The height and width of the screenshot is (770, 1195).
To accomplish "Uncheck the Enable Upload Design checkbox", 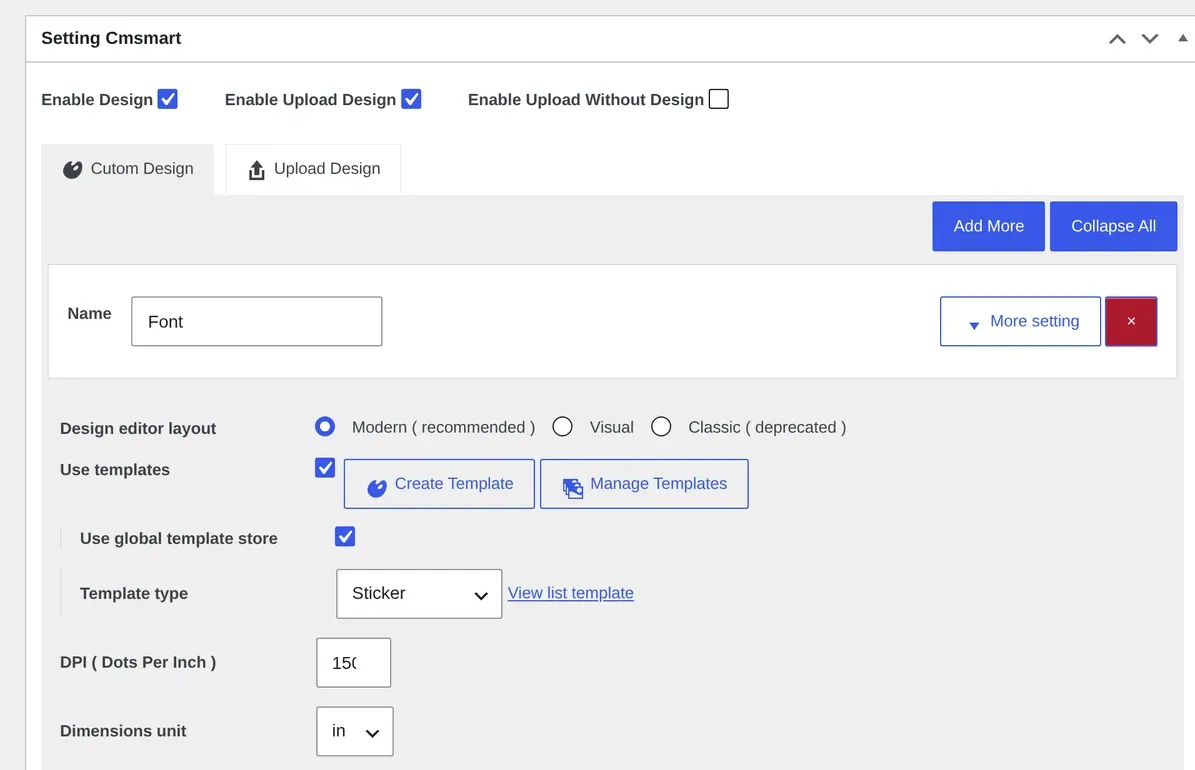I will (412, 99).
